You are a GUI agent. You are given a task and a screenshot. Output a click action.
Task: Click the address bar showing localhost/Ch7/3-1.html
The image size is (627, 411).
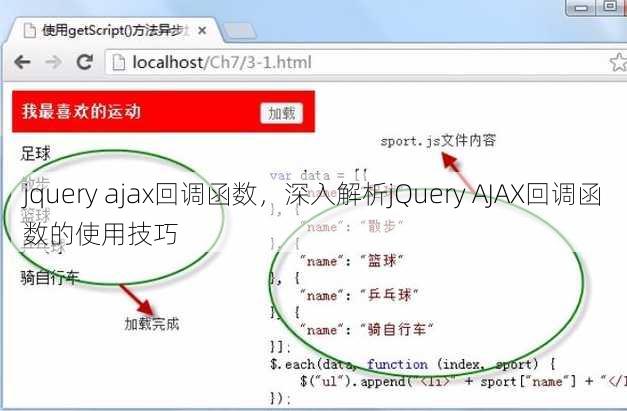click(366, 62)
